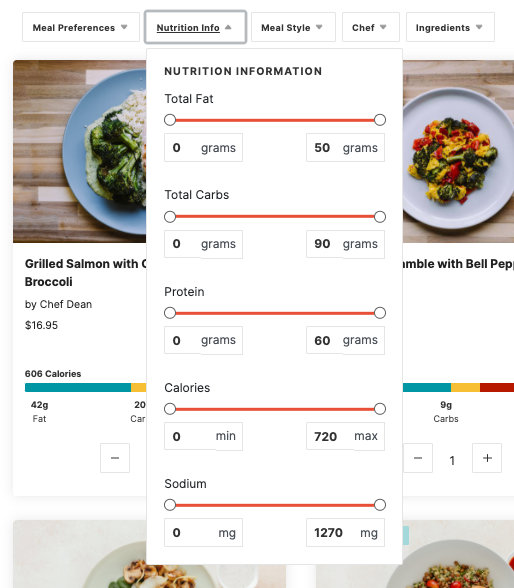Select the Calories 720 max field
This screenshot has height=588, width=514.
tap(345, 436)
